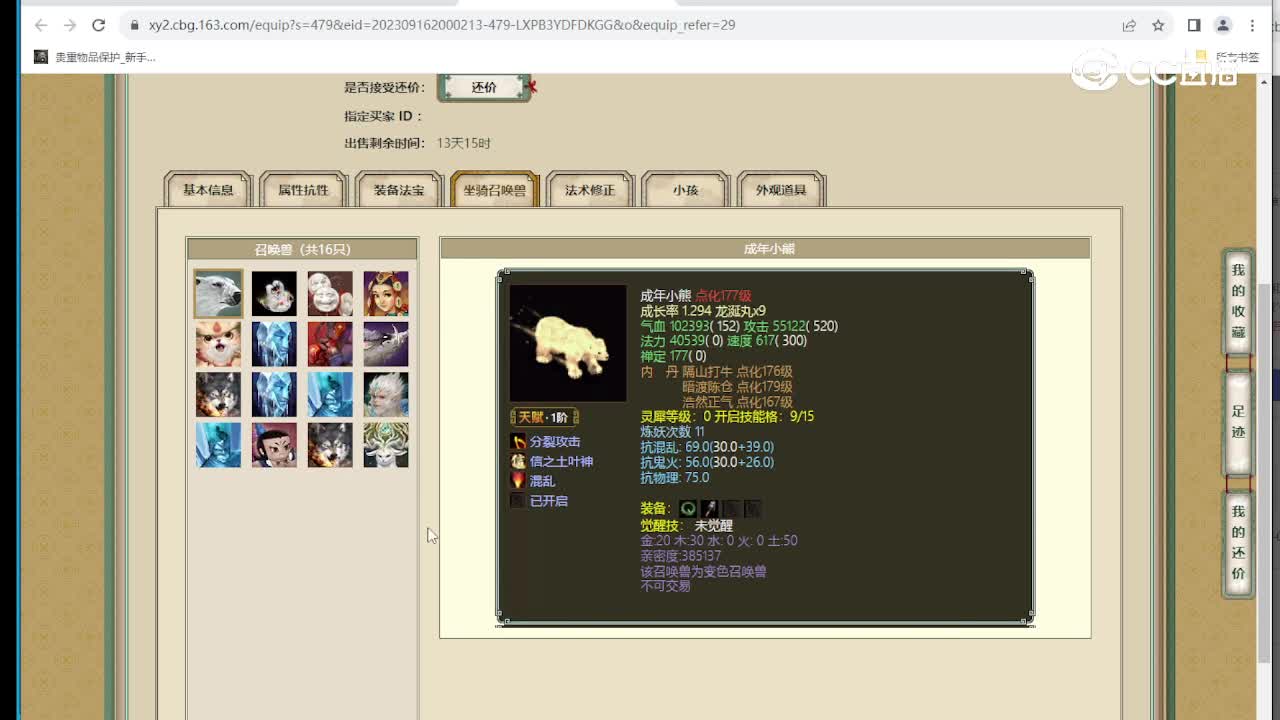Click the 亲密度:385137 text
The height and width of the screenshot is (720, 1280).
click(x=681, y=556)
